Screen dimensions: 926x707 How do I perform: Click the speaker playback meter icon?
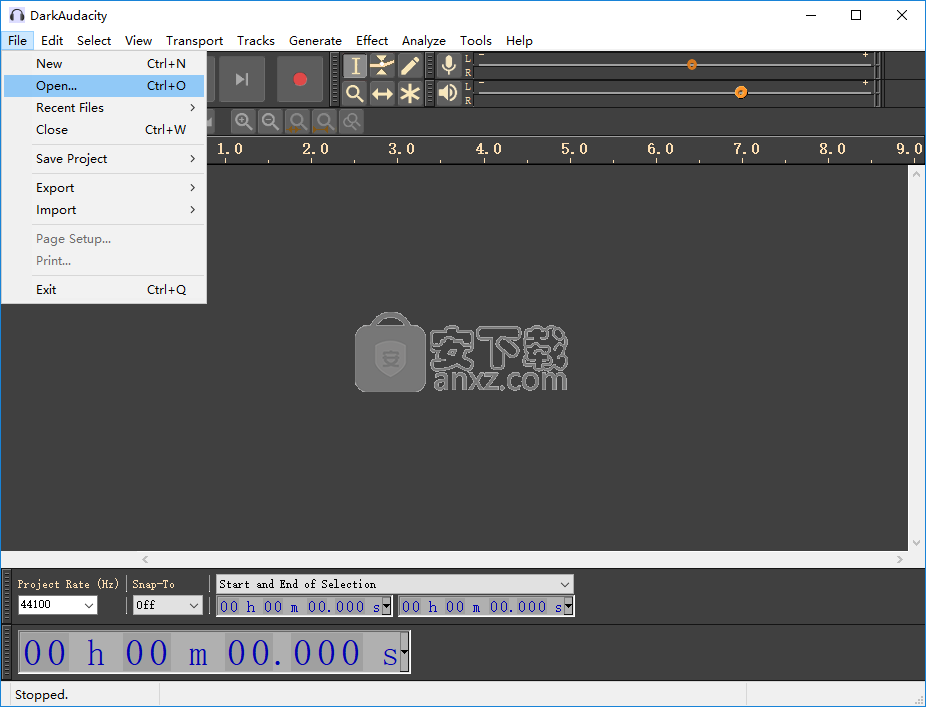click(448, 93)
